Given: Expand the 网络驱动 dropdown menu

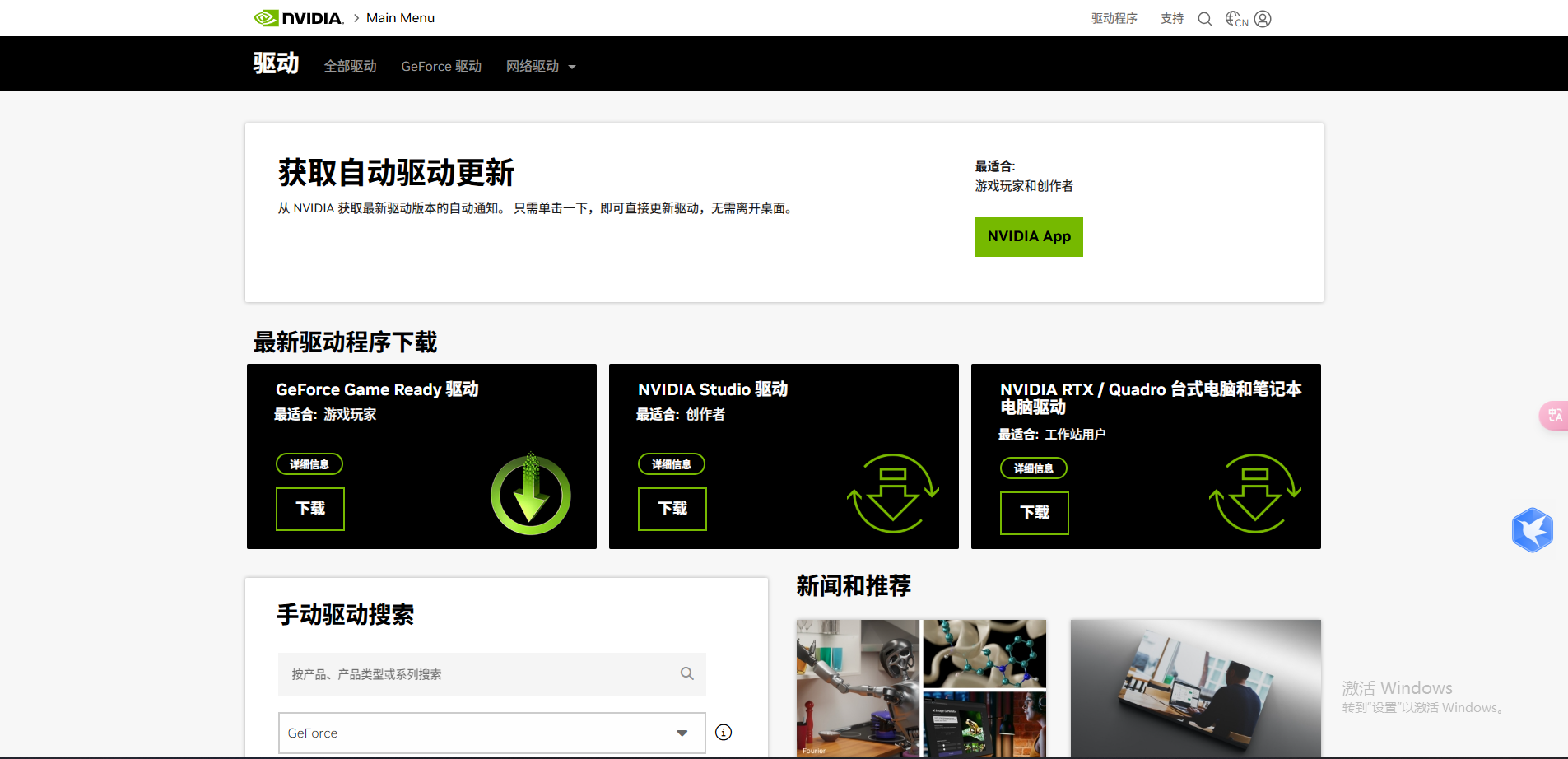Looking at the screenshot, I should pyautogui.click(x=541, y=67).
